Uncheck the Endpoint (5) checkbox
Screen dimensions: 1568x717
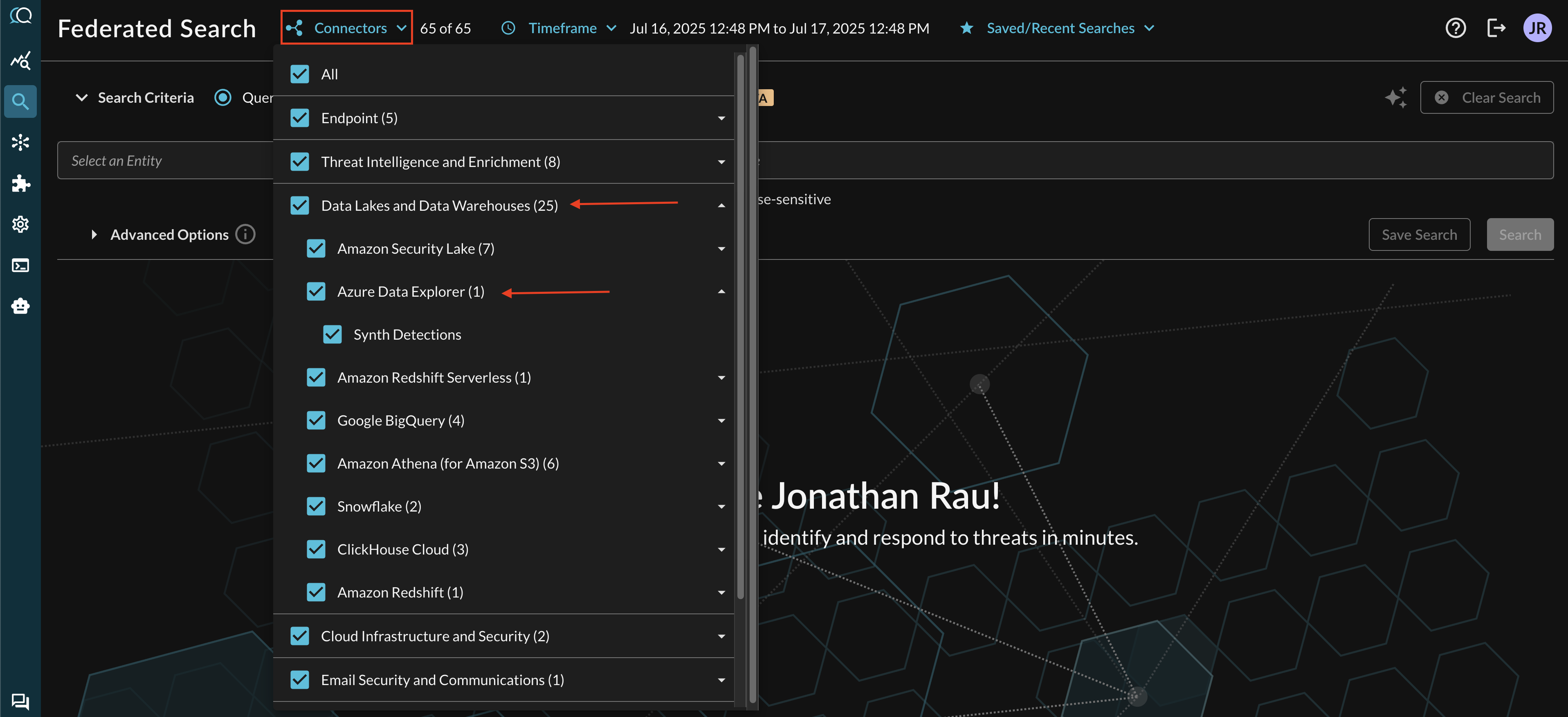299,118
